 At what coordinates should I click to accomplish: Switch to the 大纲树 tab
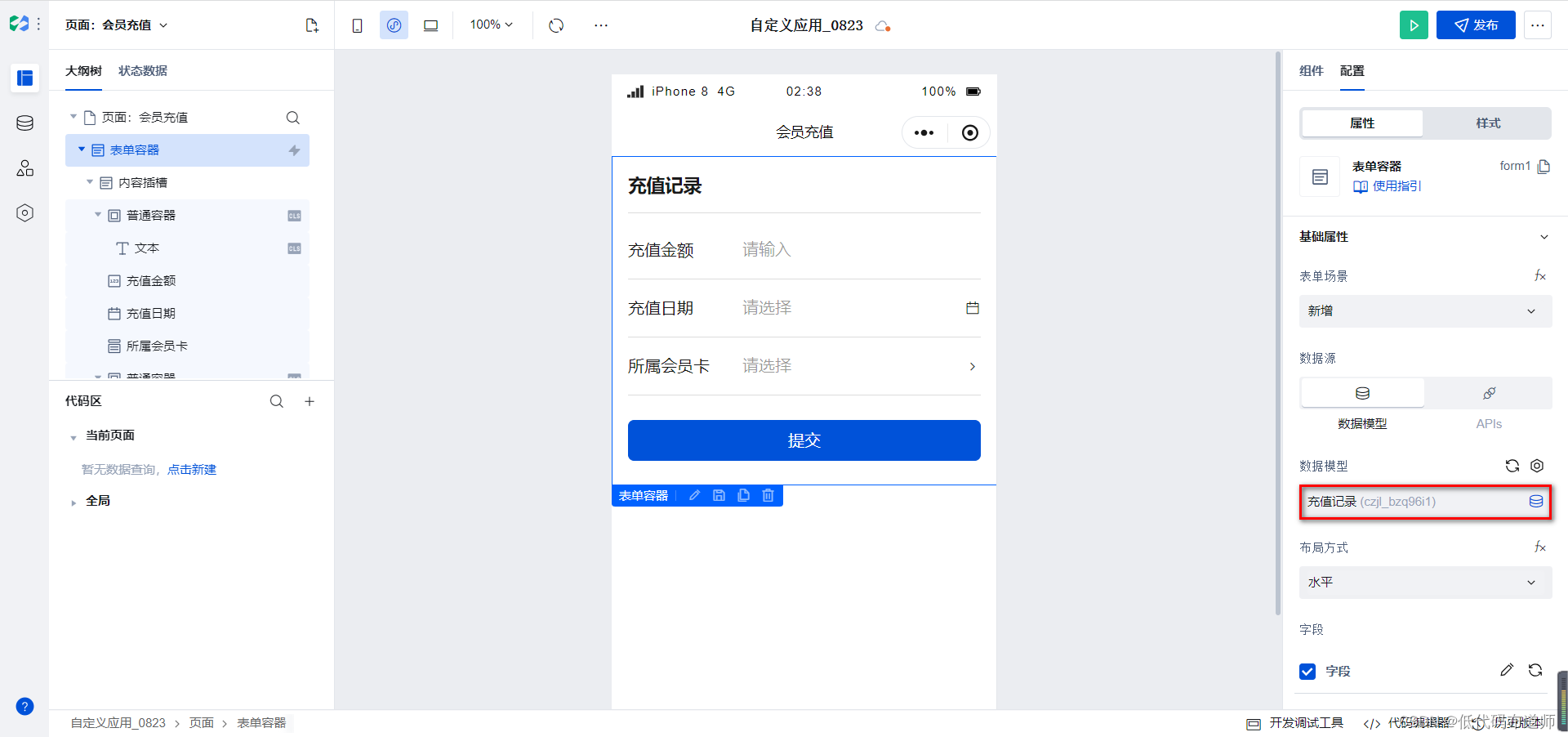[x=83, y=71]
